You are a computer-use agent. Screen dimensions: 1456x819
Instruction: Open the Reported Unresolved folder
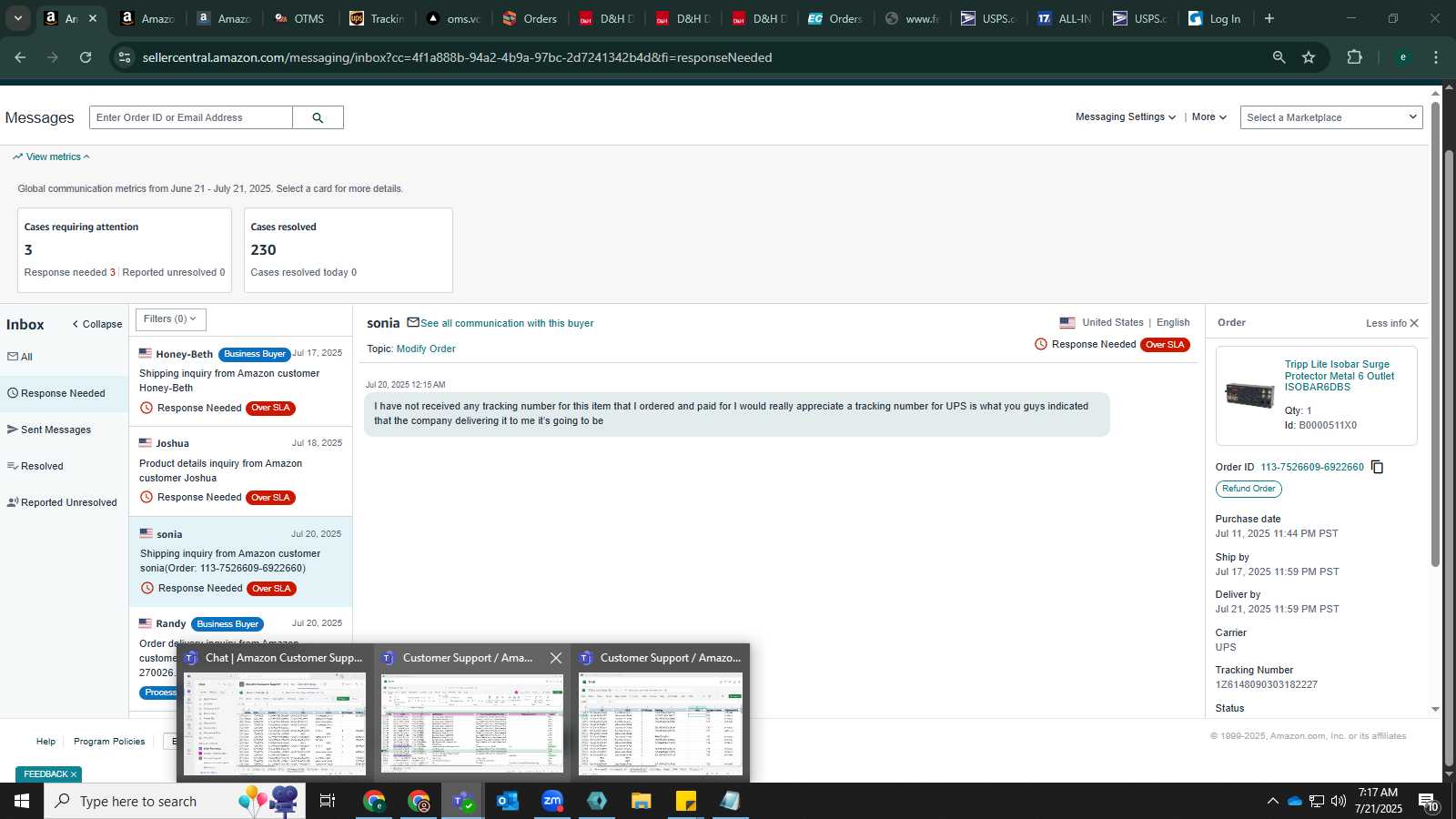[62, 502]
